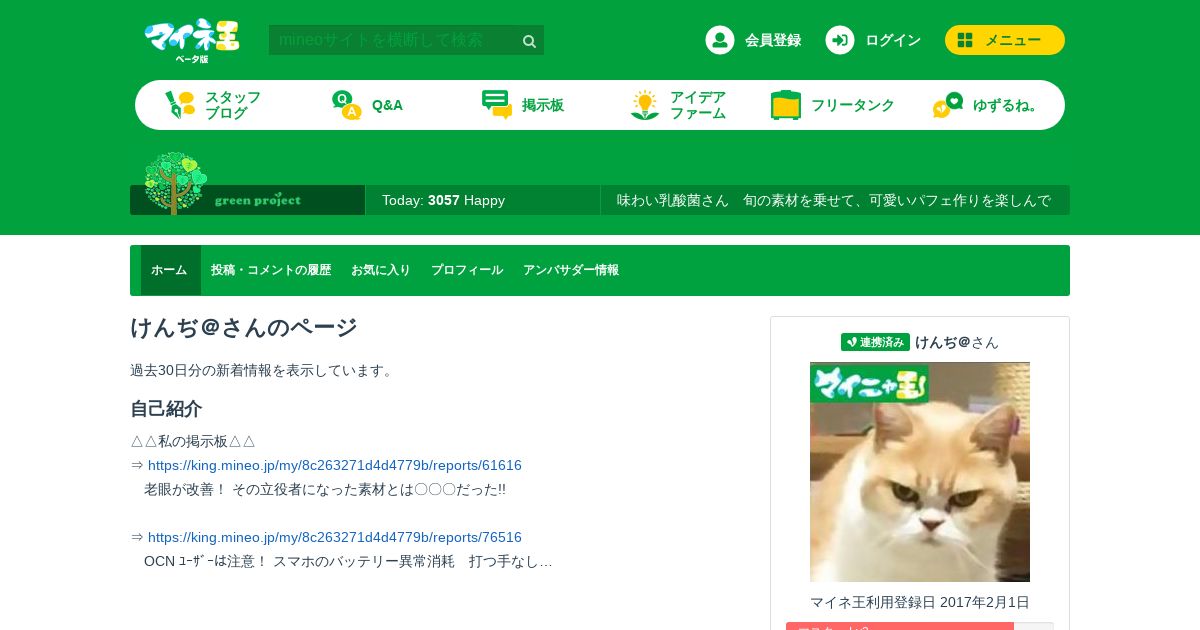Open the アンバサダー情報 tab
This screenshot has width=1200, height=630.
coord(571,270)
